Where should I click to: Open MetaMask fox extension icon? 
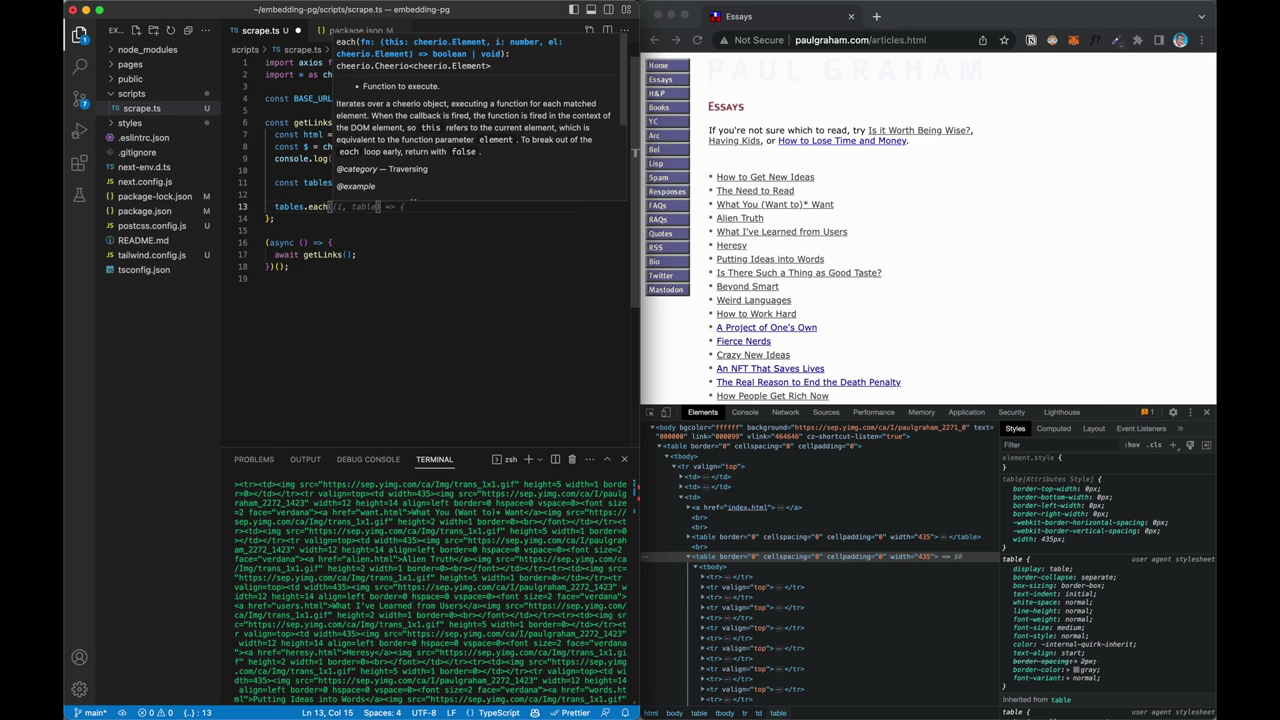coord(1073,40)
